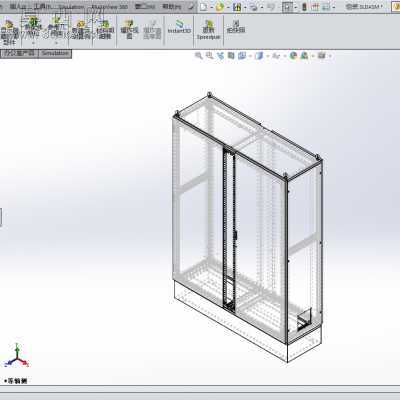Viewport: 400px width, 400px height.
Task: Click the Undo arrow icon
Action: tap(271, 7)
